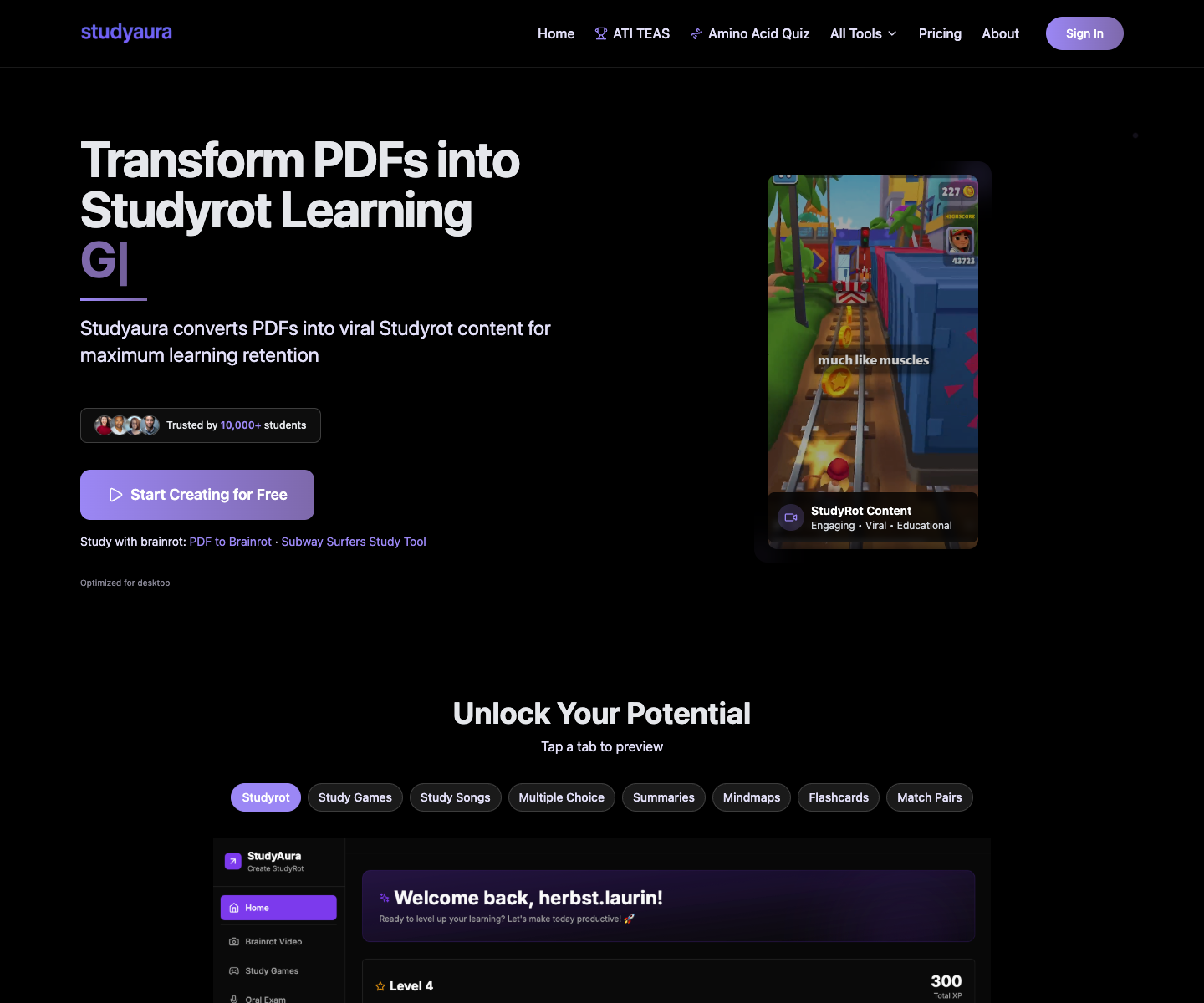This screenshot has height=1003, width=1204.
Task: Click the sparkle icon beside Welcome back
Action: point(385,898)
